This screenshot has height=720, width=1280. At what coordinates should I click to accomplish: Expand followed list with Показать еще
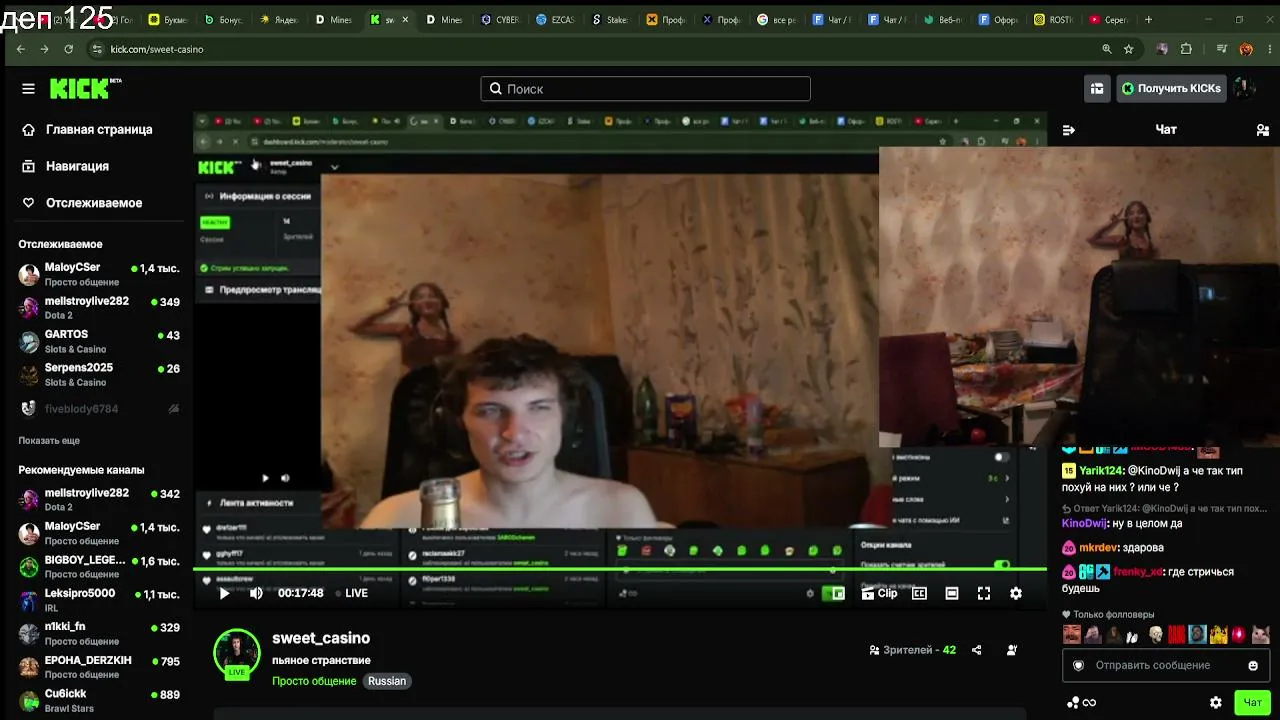[x=49, y=440]
